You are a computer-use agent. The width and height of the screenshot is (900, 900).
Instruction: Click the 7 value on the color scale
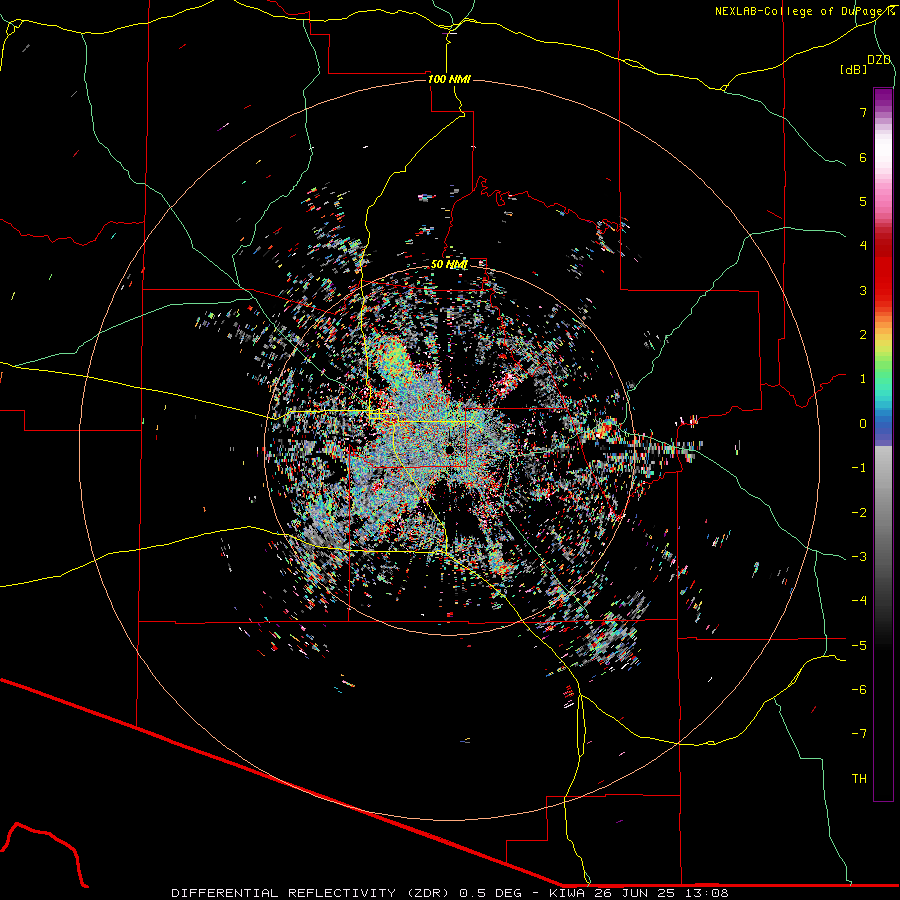pyautogui.click(x=863, y=112)
